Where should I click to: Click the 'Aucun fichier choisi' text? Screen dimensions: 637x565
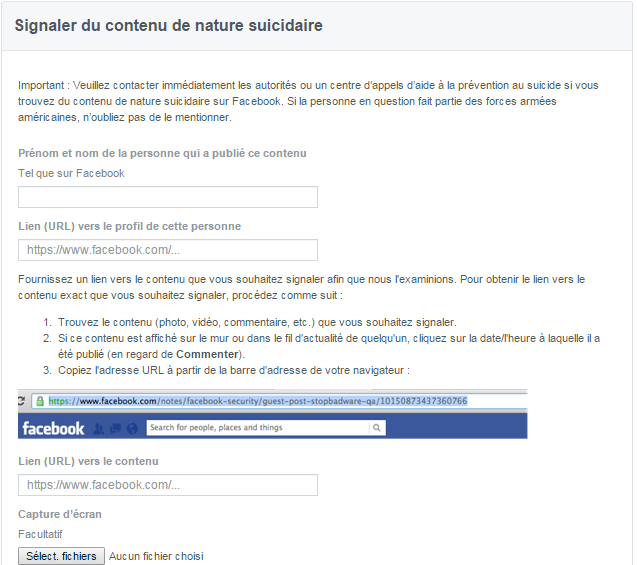pyautogui.click(x=156, y=556)
